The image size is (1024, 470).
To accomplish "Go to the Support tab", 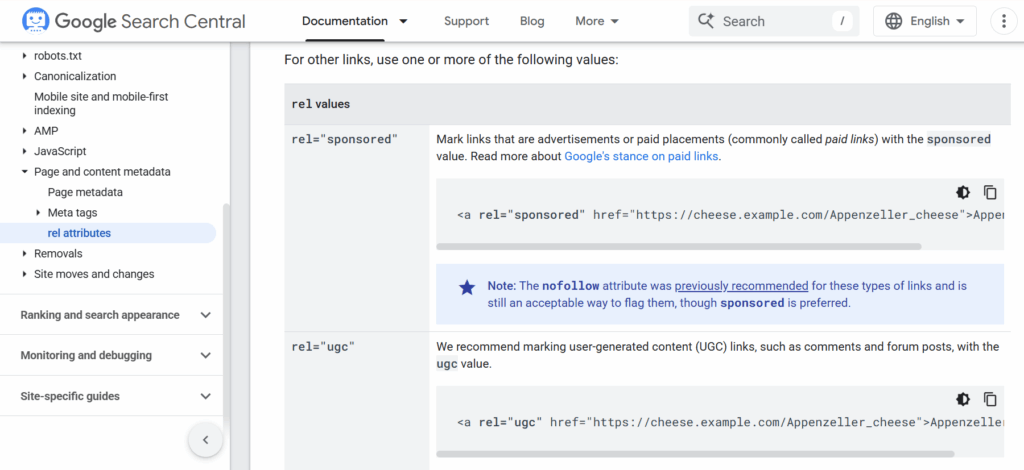I will [x=466, y=21].
